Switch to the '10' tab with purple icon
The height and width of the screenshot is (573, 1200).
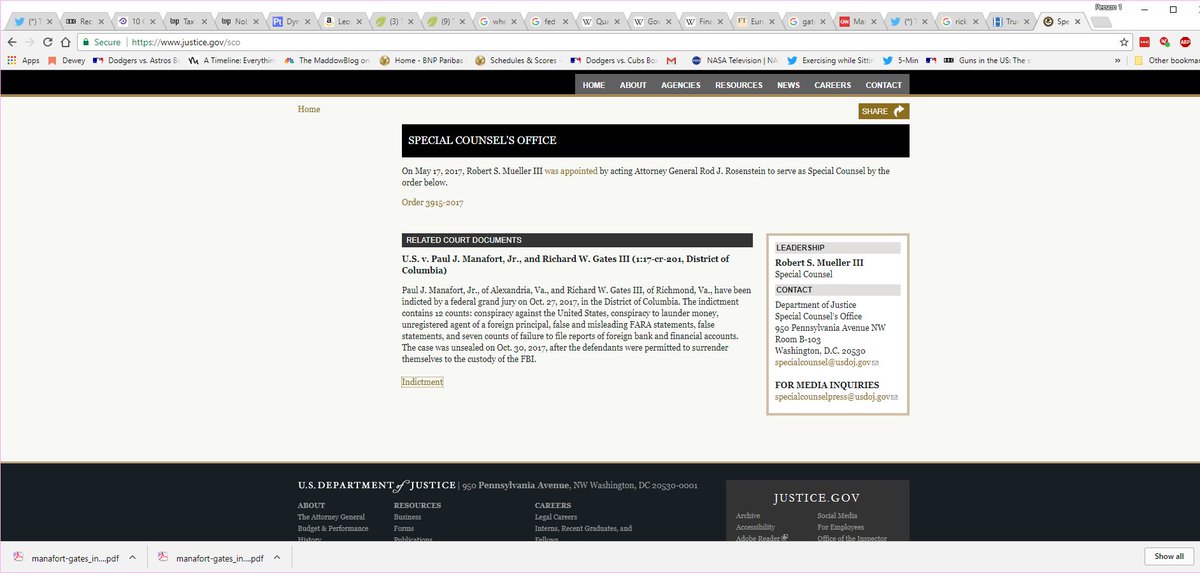click(x=136, y=20)
